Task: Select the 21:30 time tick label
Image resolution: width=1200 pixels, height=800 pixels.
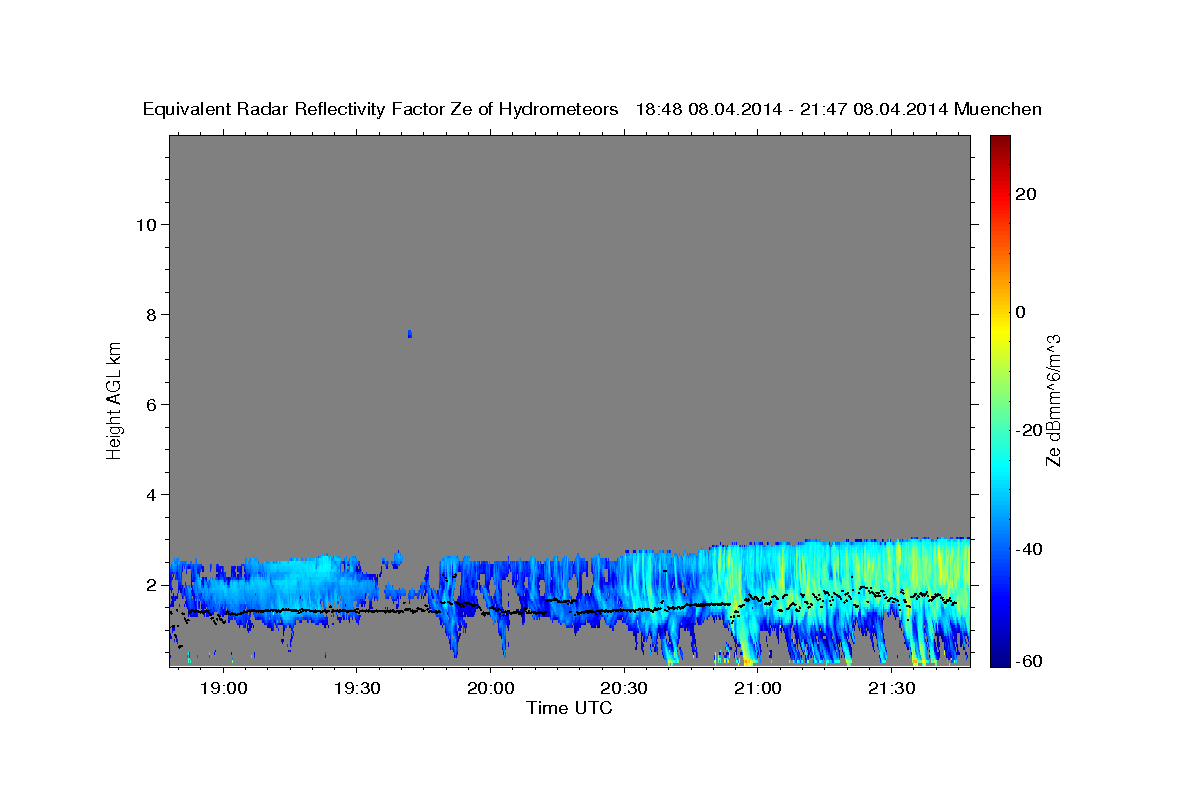Action: click(891, 689)
